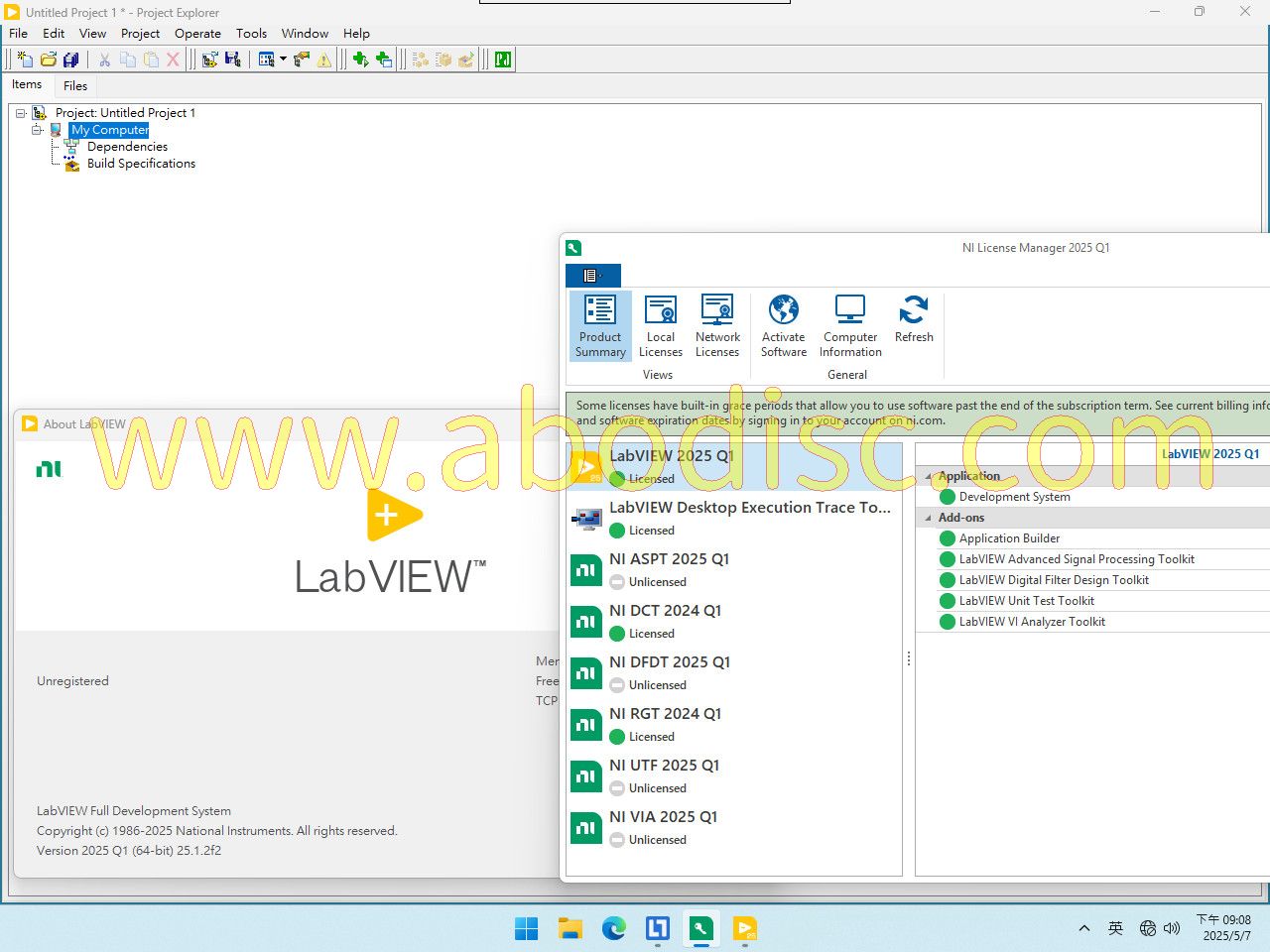Open the Project menu
Screen dimensions: 1270x952
pos(140,33)
